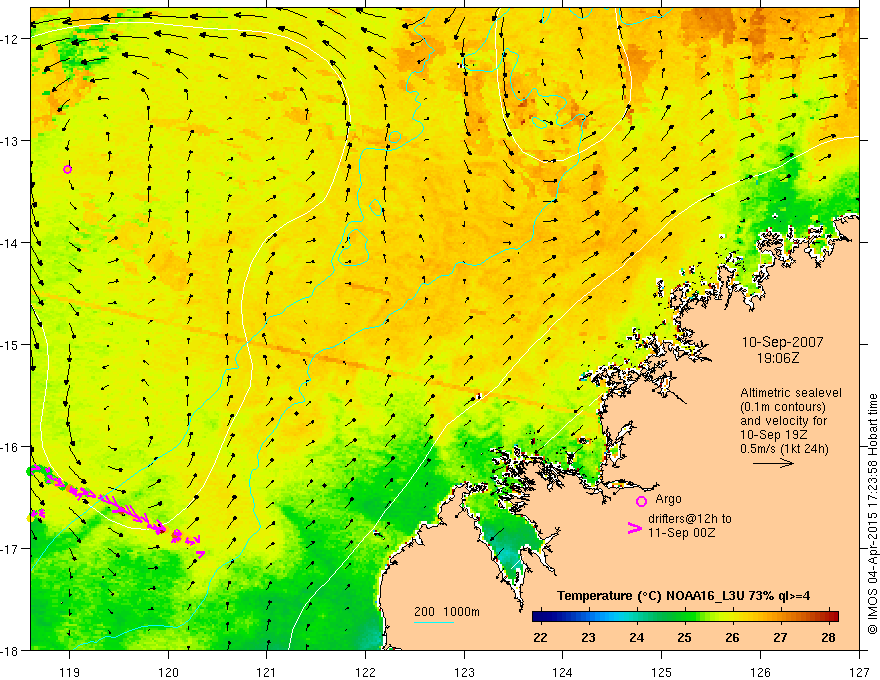Viewport: 880px width, 680px height.
Task: Click the '10-Sep 19Z' text
Action: click(772, 435)
